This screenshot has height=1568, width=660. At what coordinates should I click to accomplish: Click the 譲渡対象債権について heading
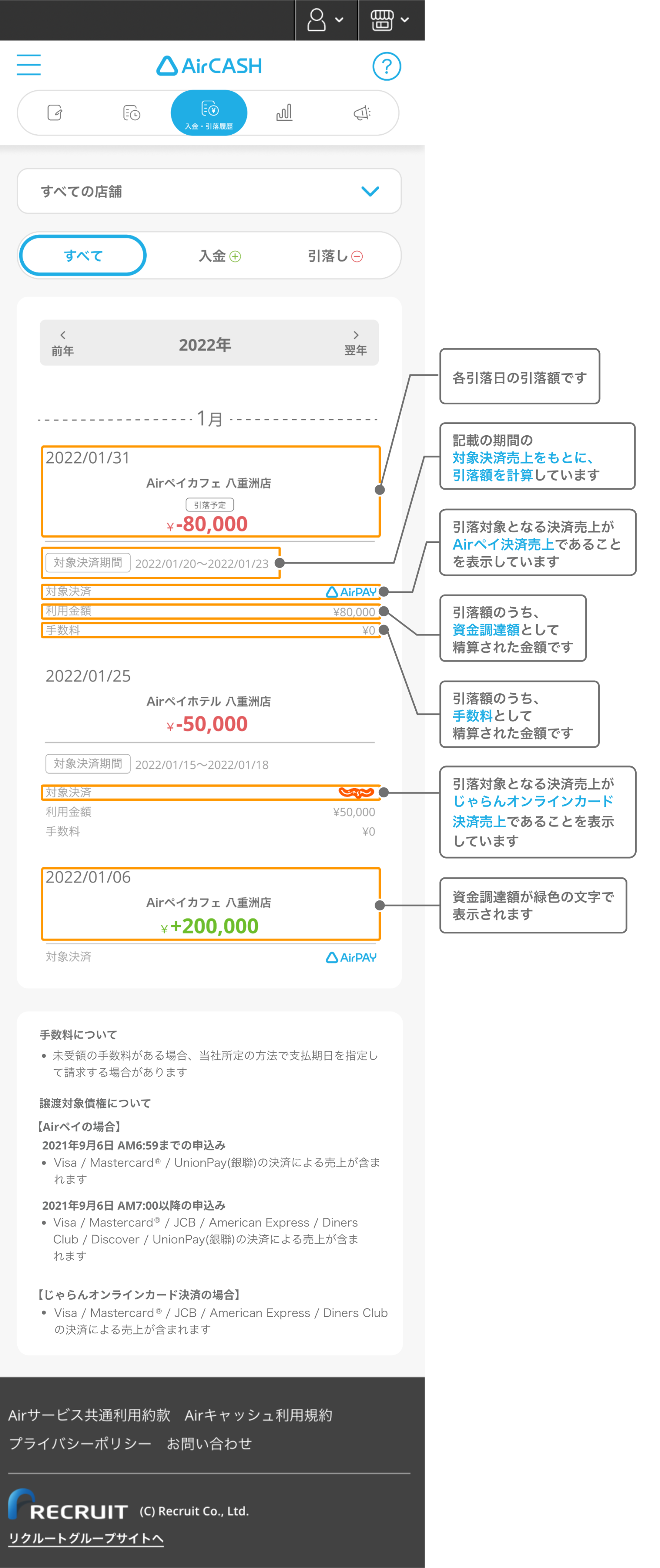point(95,1103)
